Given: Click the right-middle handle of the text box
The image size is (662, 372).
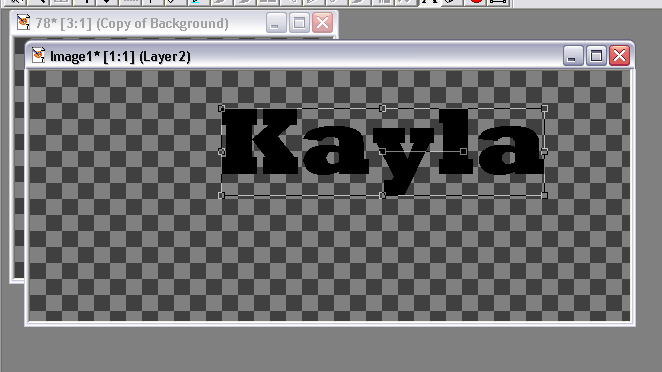Looking at the screenshot, I should [x=545, y=152].
